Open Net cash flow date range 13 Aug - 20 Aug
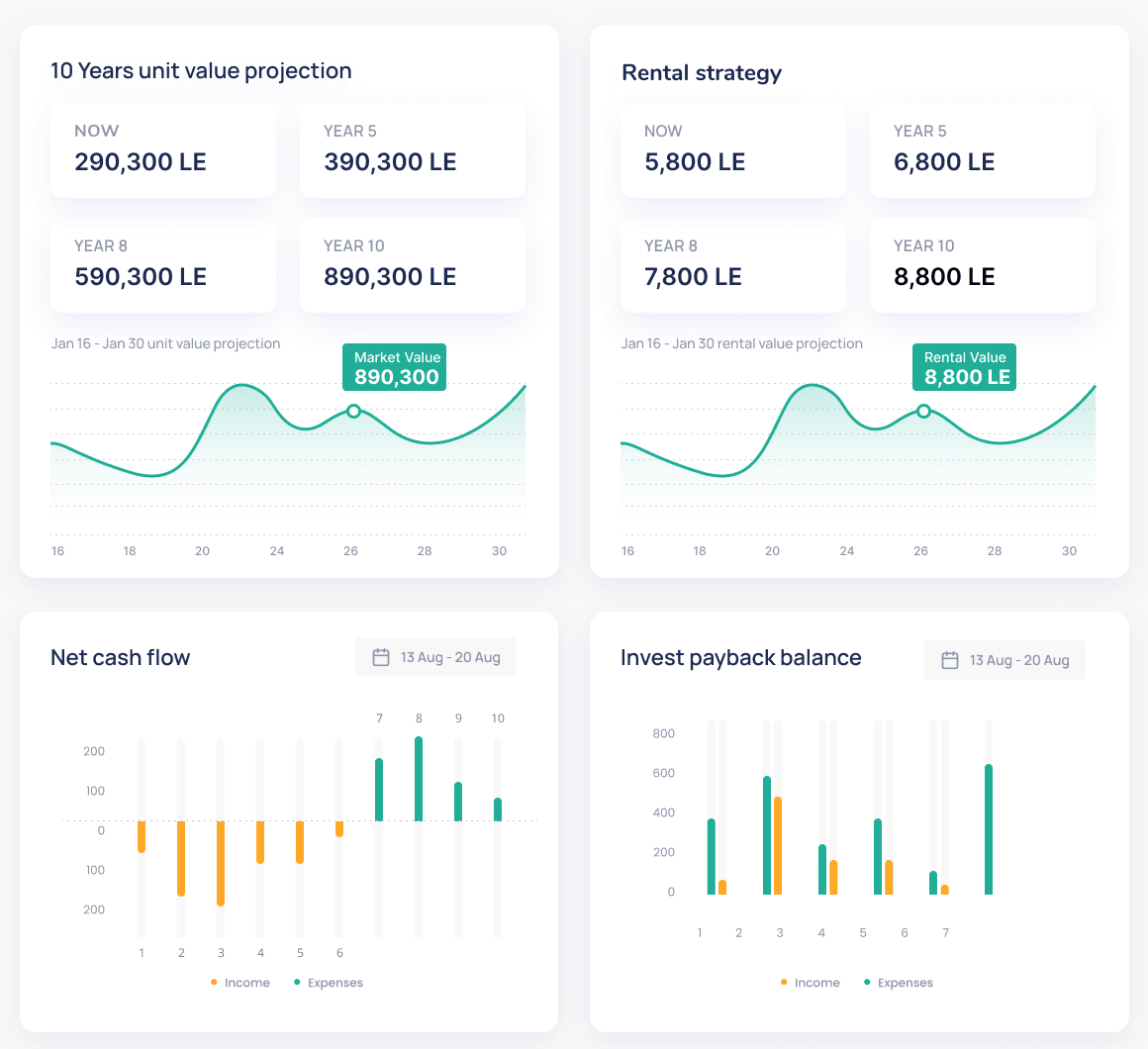Viewport: 1148px width, 1049px height. click(x=435, y=657)
